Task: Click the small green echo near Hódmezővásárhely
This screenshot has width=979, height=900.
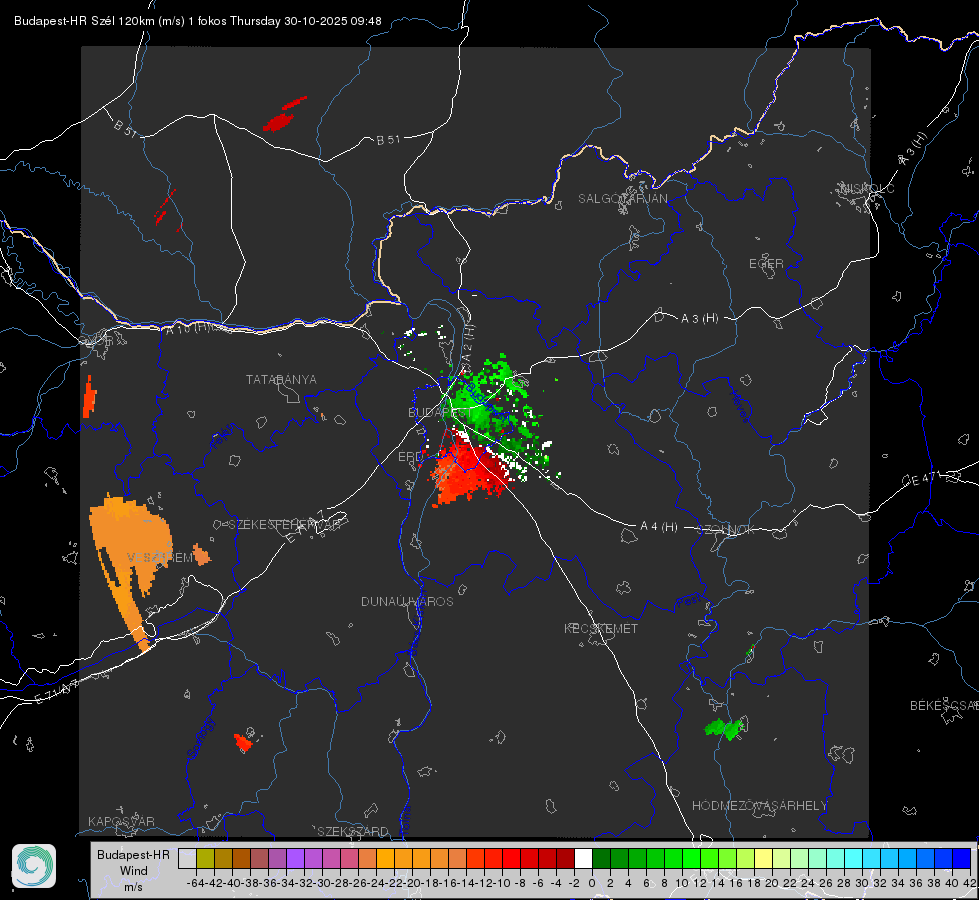Action: (724, 728)
